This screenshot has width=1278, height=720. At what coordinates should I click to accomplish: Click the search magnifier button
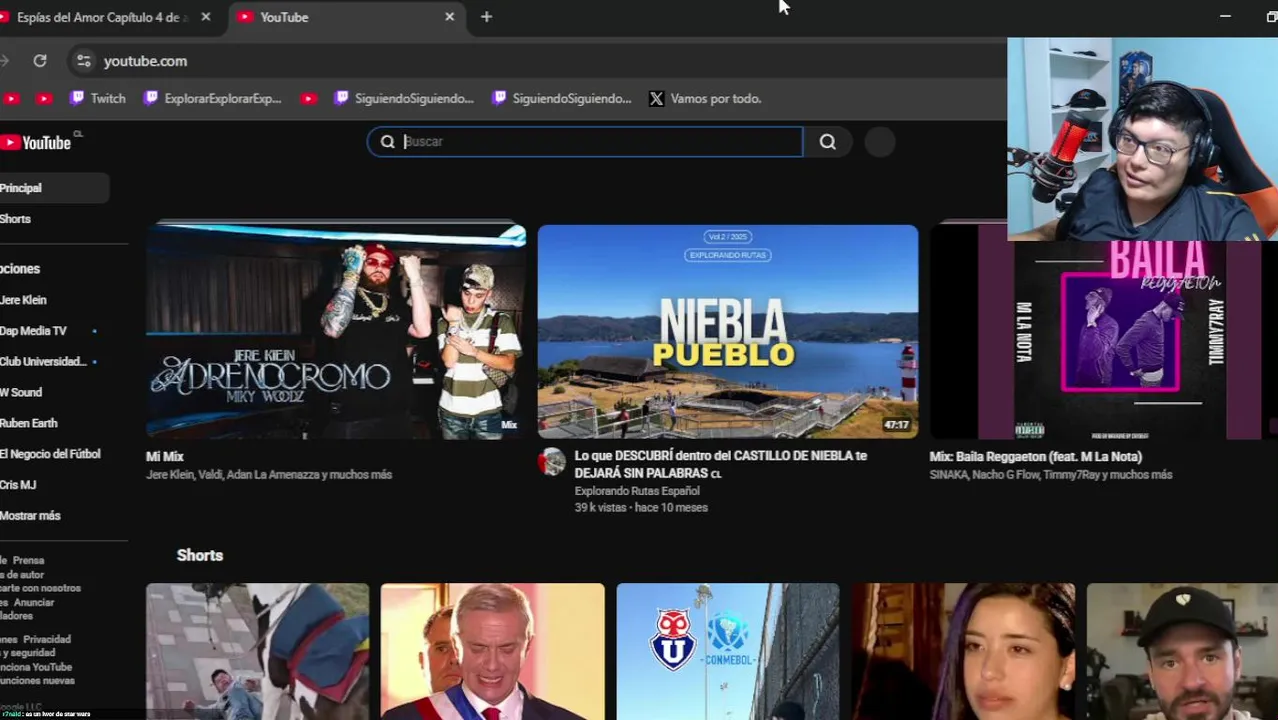[x=828, y=142]
